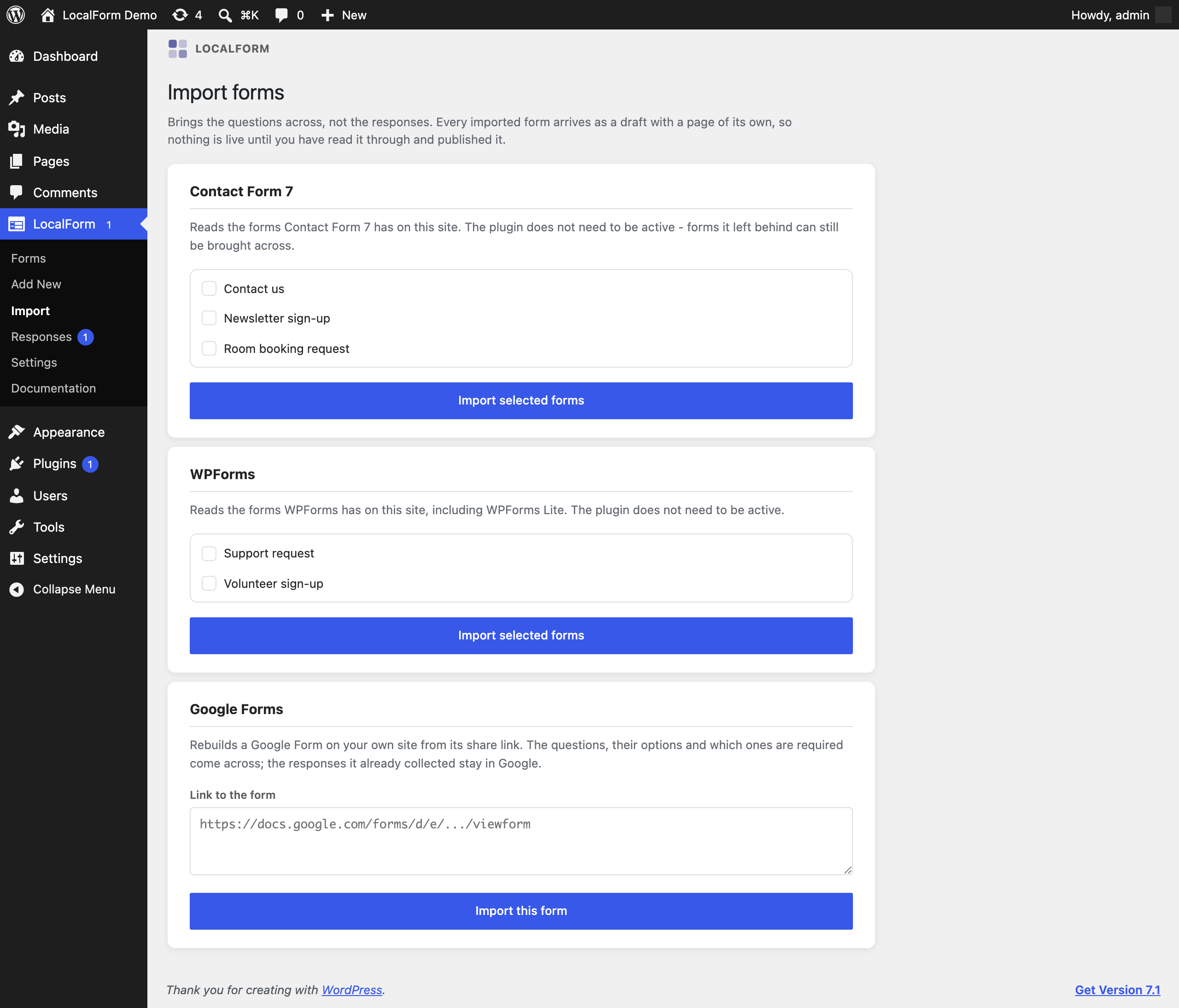Click the Plugins plug icon
The image size is (1179, 1008).
pyautogui.click(x=17, y=463)
